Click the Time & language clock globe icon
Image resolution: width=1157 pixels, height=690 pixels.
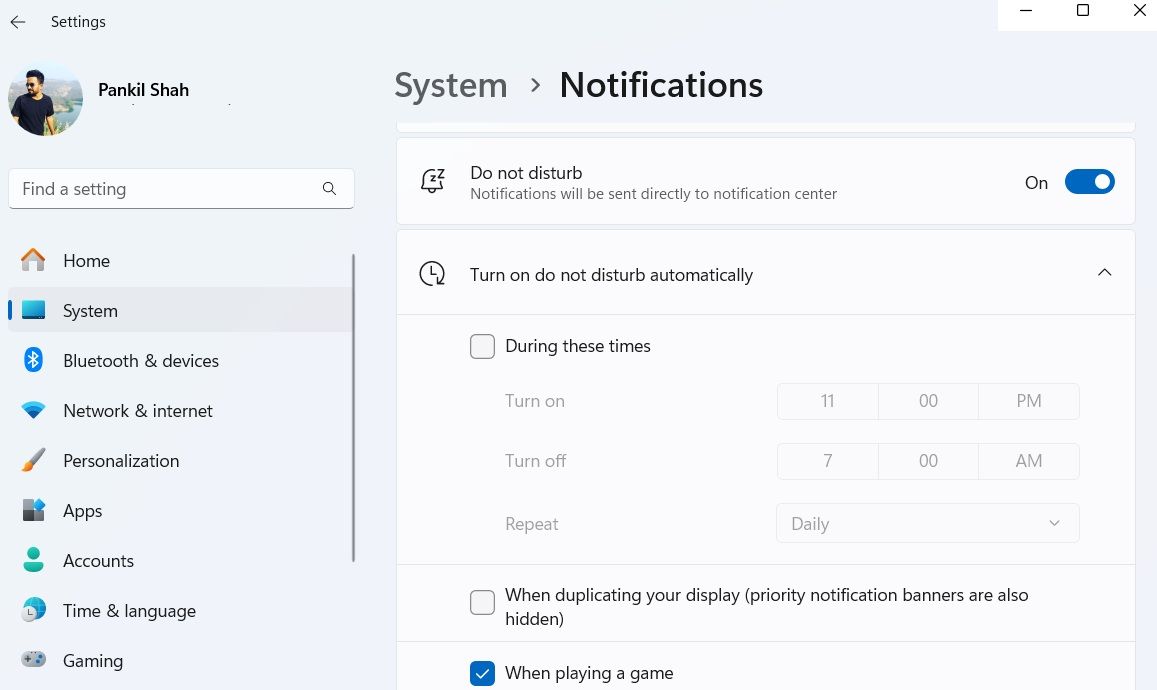point(33,610)
